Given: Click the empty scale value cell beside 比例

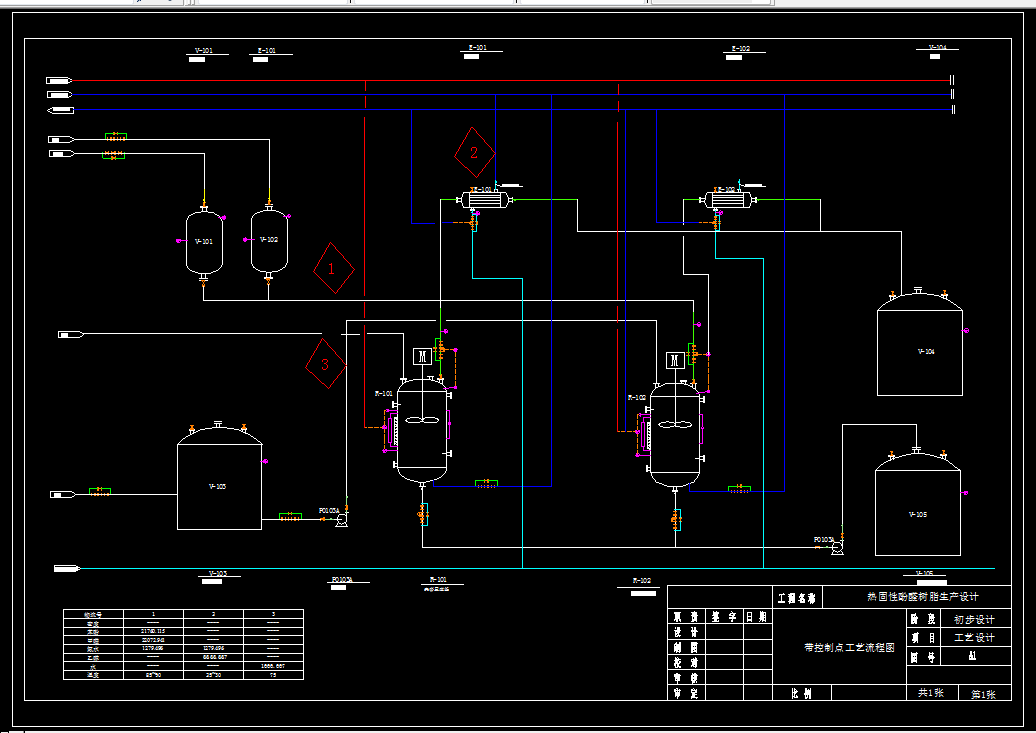Looking at the screenshot, I should [x=869, y=693].
